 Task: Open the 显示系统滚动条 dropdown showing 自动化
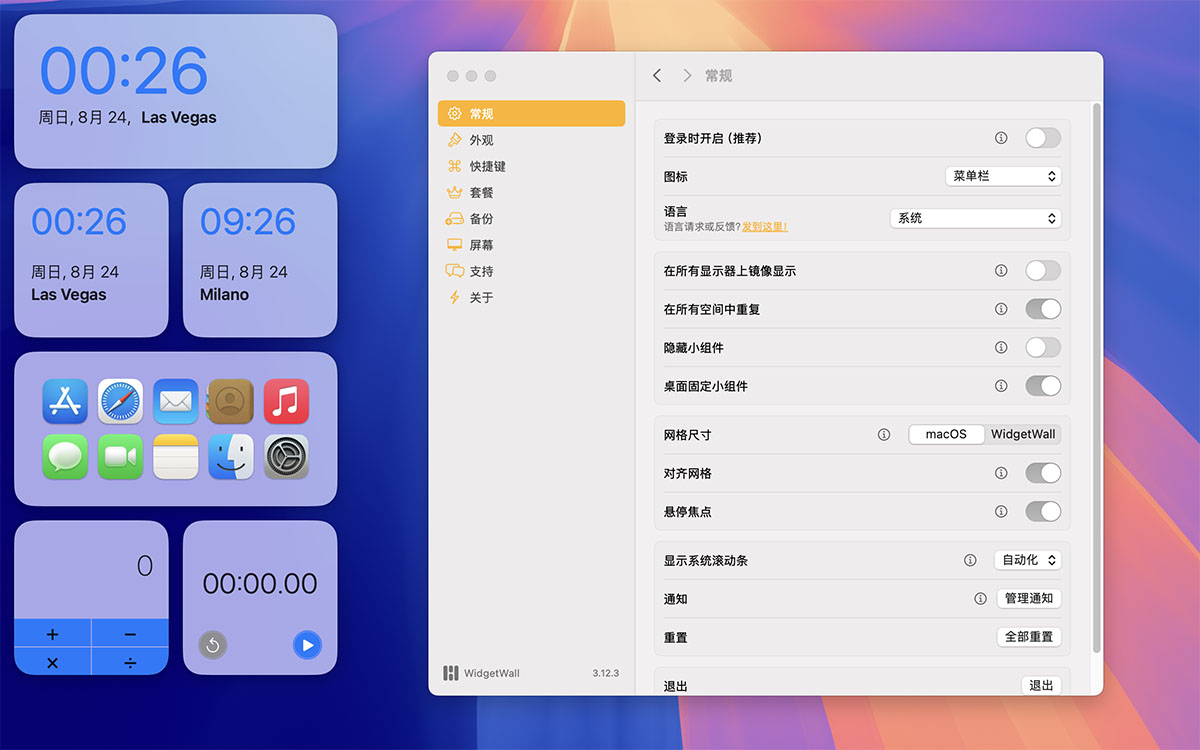(1027, 560)
